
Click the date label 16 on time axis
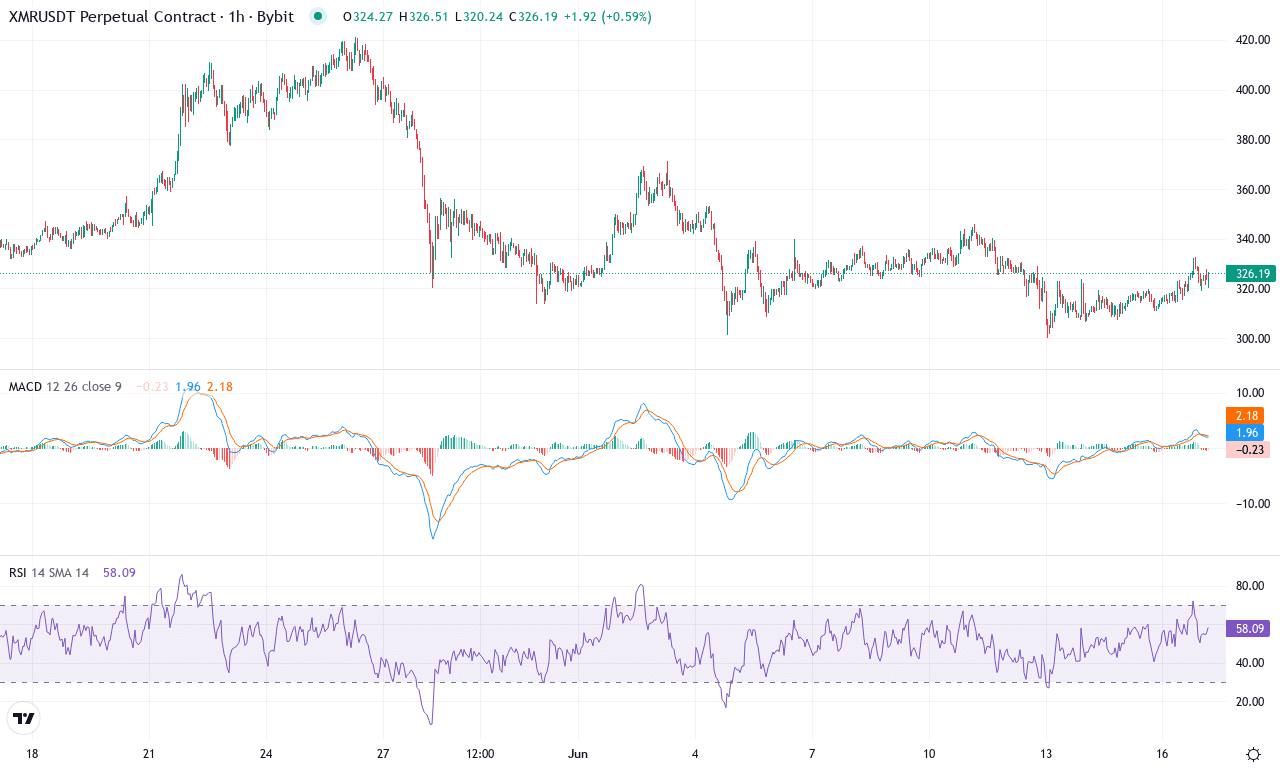(x=1162, y=753)
